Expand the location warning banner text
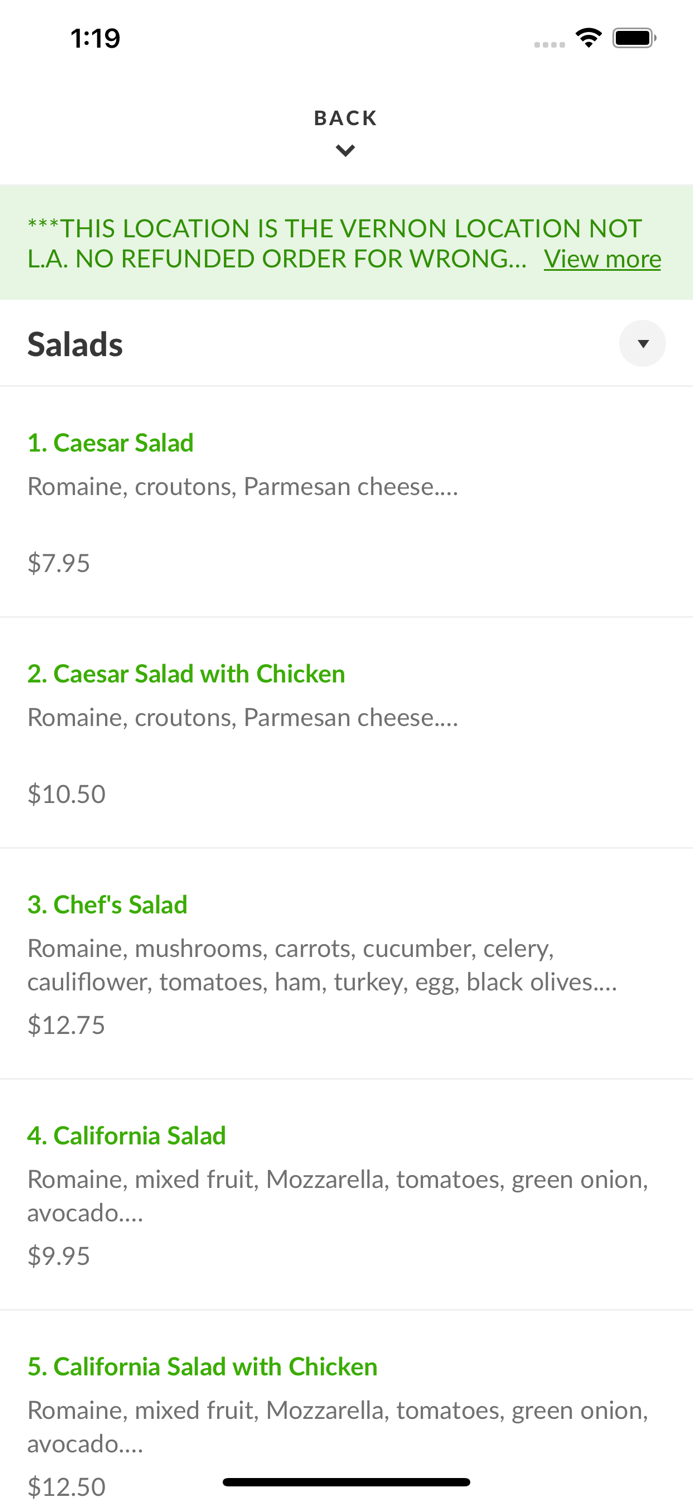 coord(602,259)
